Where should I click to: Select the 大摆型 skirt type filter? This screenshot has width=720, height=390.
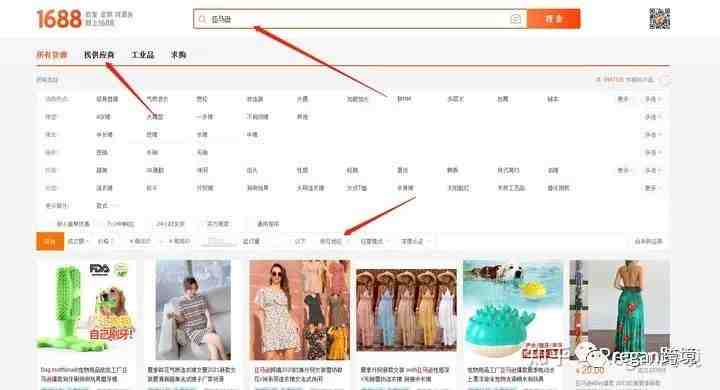point(155,117)
